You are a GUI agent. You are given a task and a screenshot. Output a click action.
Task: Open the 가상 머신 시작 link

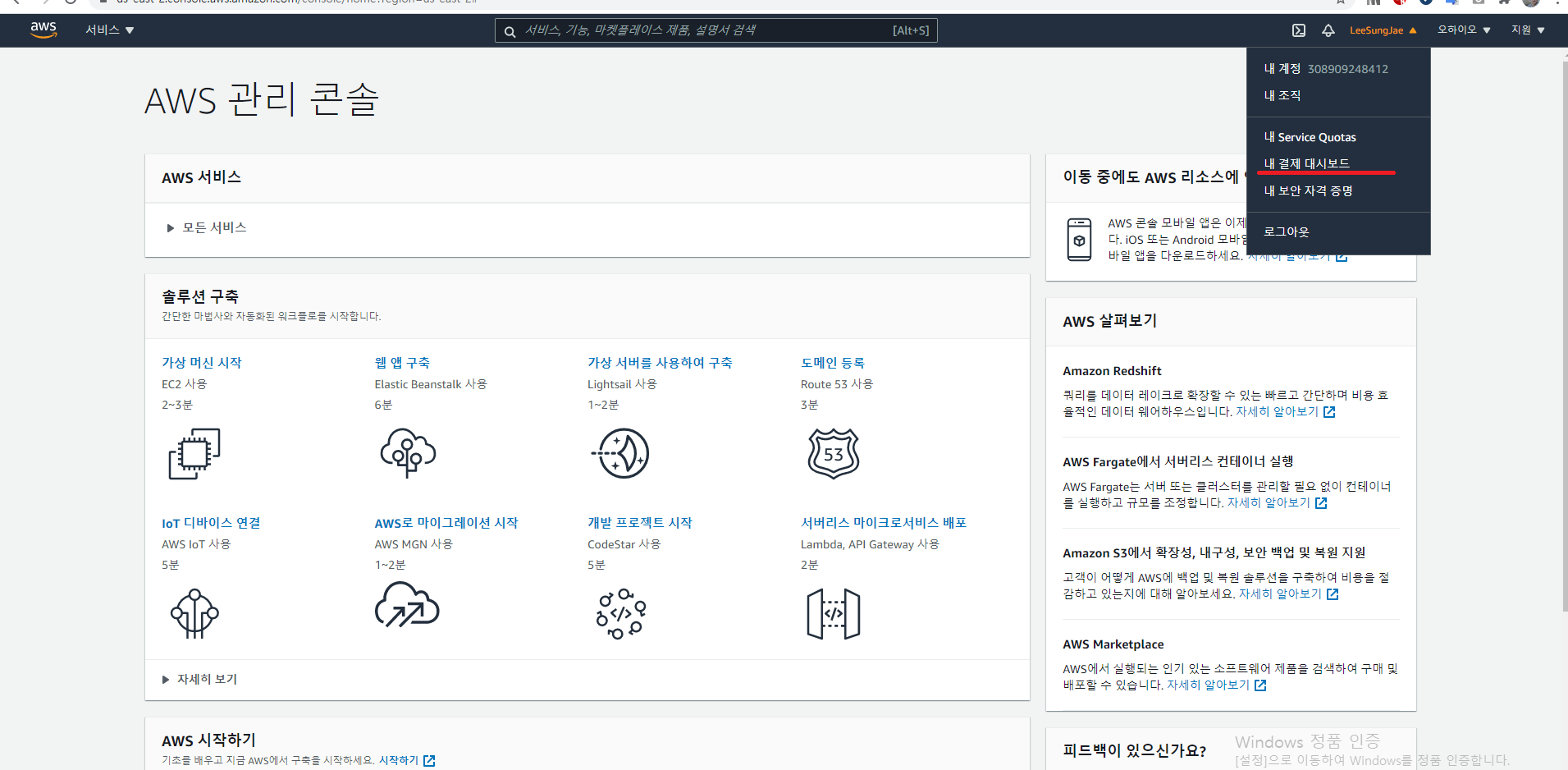point(202,363)
